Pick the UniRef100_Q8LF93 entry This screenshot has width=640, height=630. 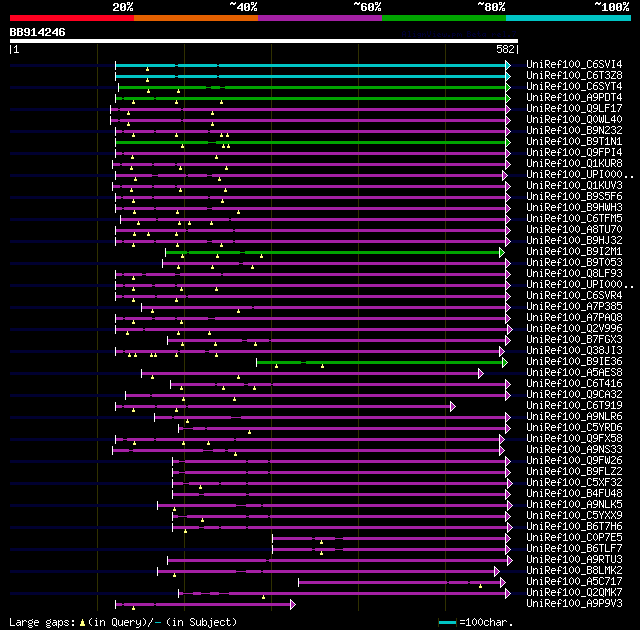tap(574, 274)
